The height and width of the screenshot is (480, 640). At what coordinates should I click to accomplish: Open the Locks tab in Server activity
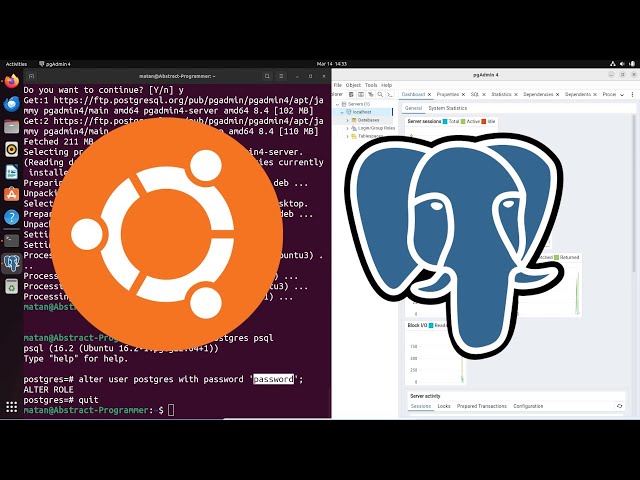[x=444, y=406]
